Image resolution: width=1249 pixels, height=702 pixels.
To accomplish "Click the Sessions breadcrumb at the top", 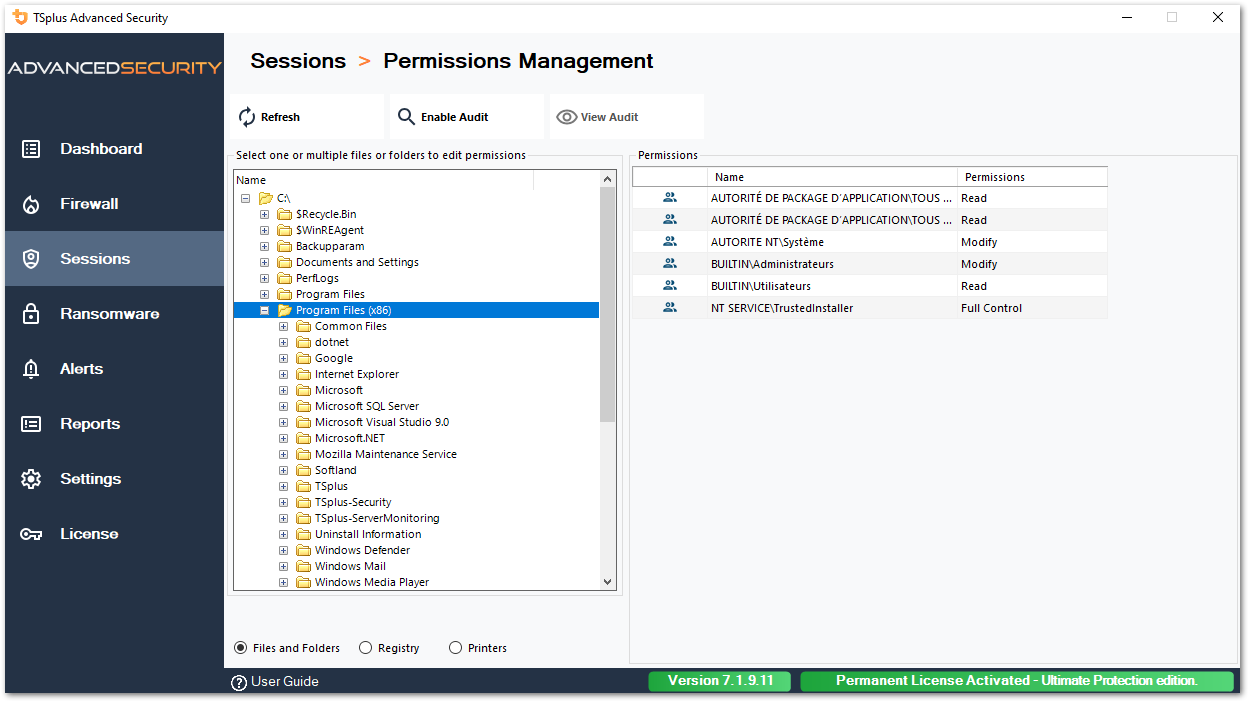I will click(298, 61).
